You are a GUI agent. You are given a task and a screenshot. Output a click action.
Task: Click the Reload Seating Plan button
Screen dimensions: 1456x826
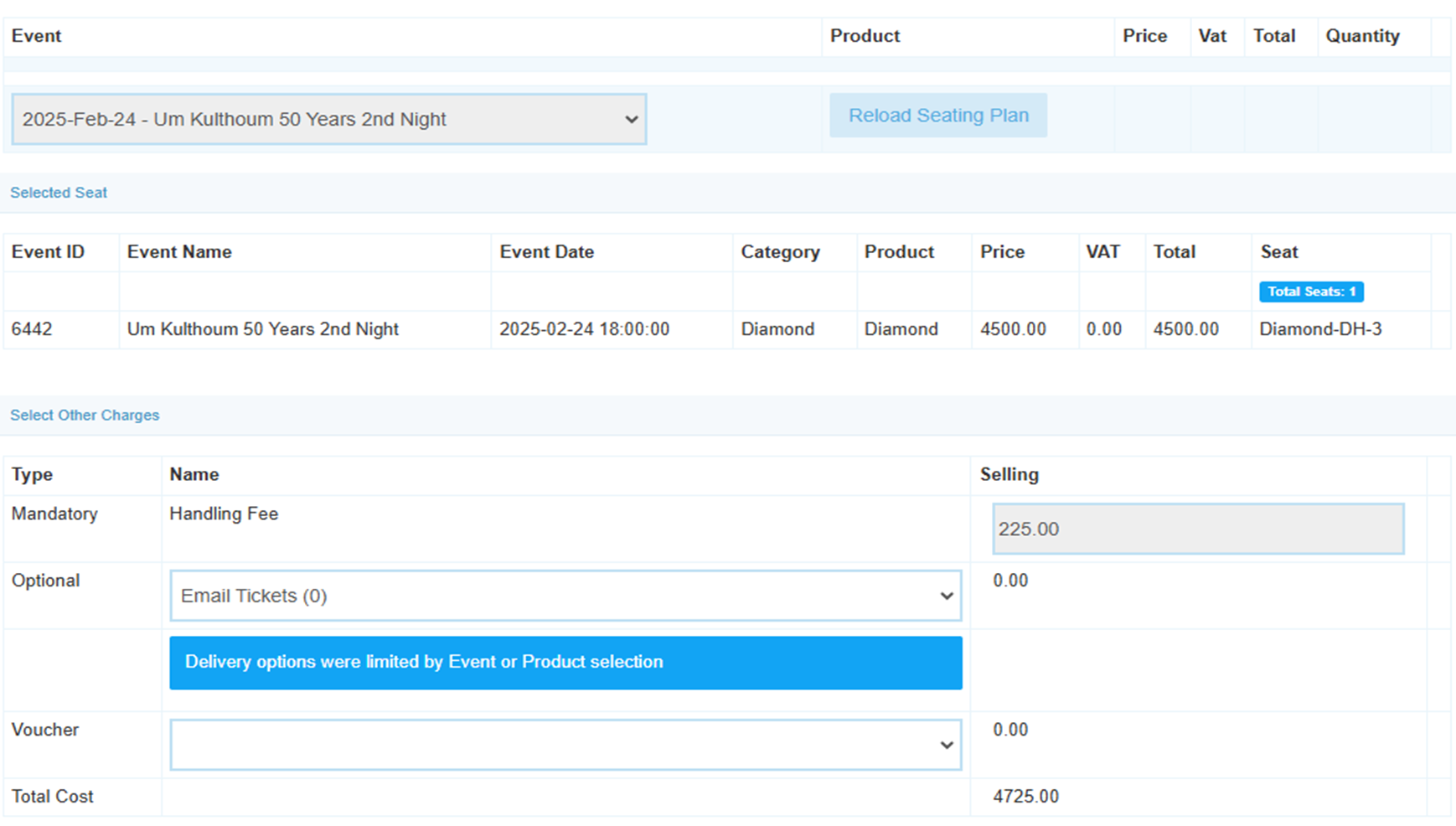pyautogui.click(x=938, y=116)
